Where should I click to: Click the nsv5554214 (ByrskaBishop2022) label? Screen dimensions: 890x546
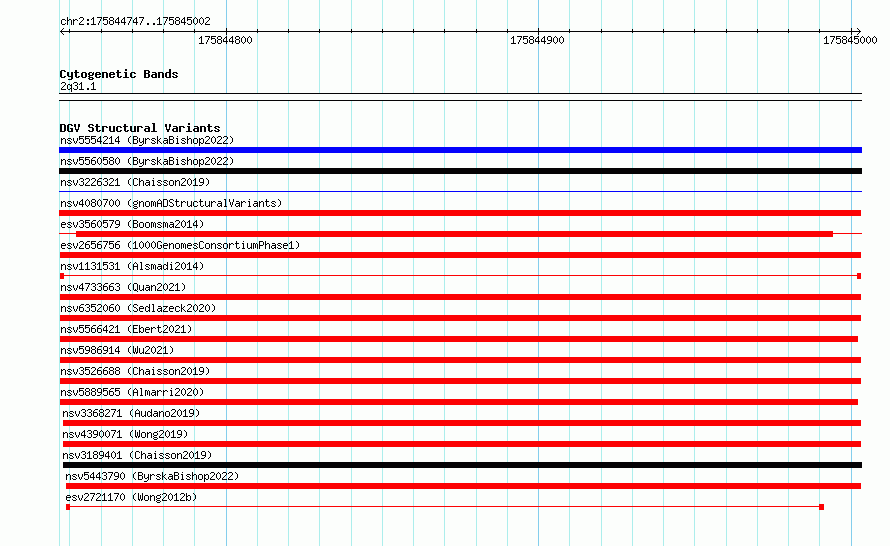pos(147,140)
